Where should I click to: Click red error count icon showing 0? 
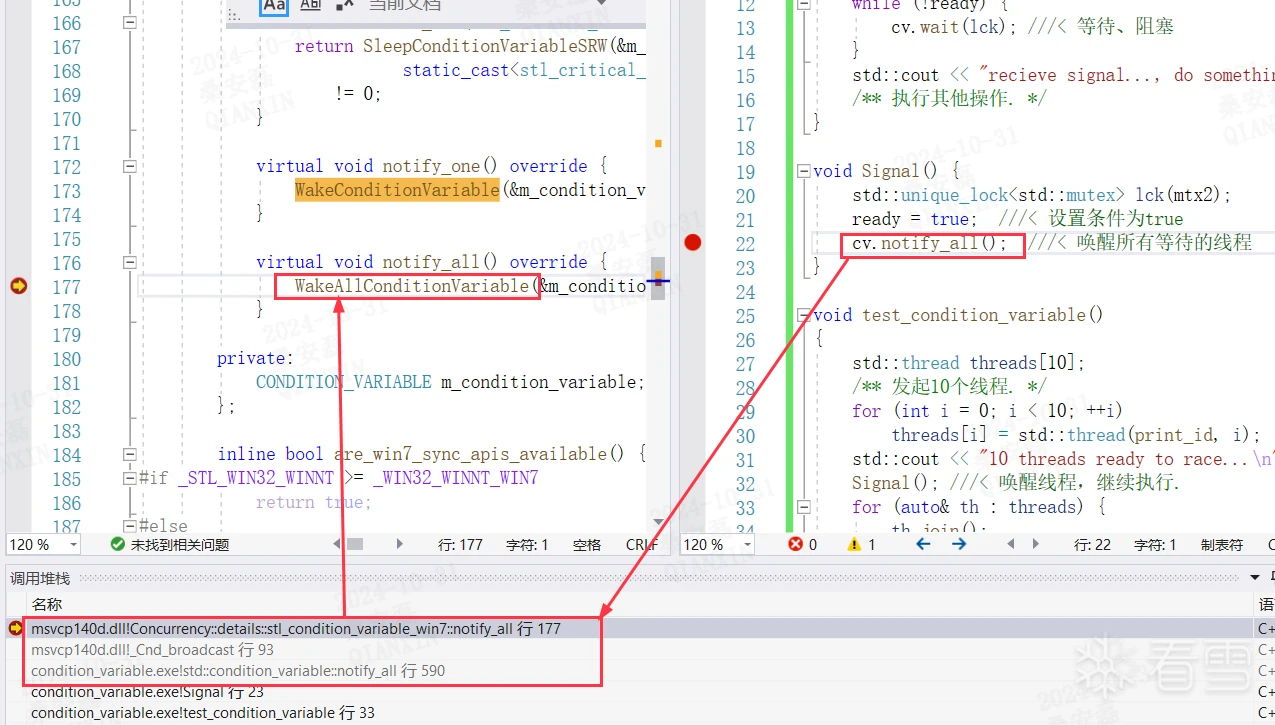coord(796,544)
